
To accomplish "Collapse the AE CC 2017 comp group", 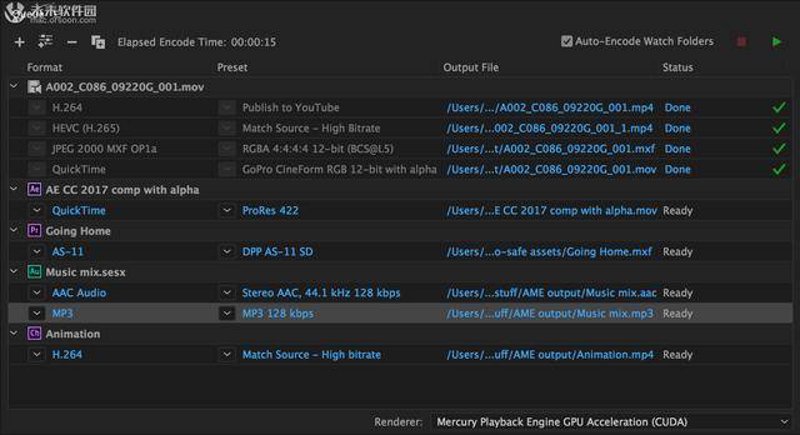I will click(x=14, y=189).
